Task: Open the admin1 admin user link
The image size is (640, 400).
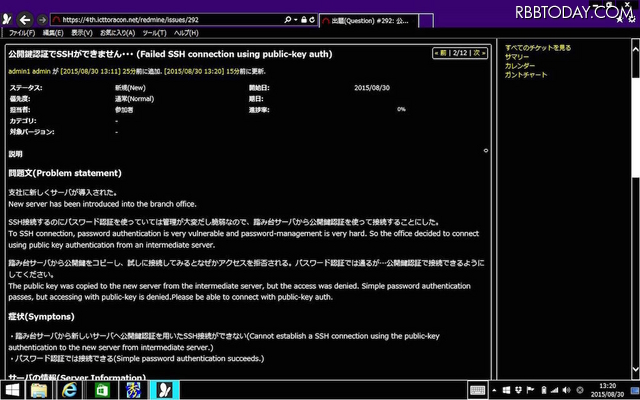Action: [29, 71]
